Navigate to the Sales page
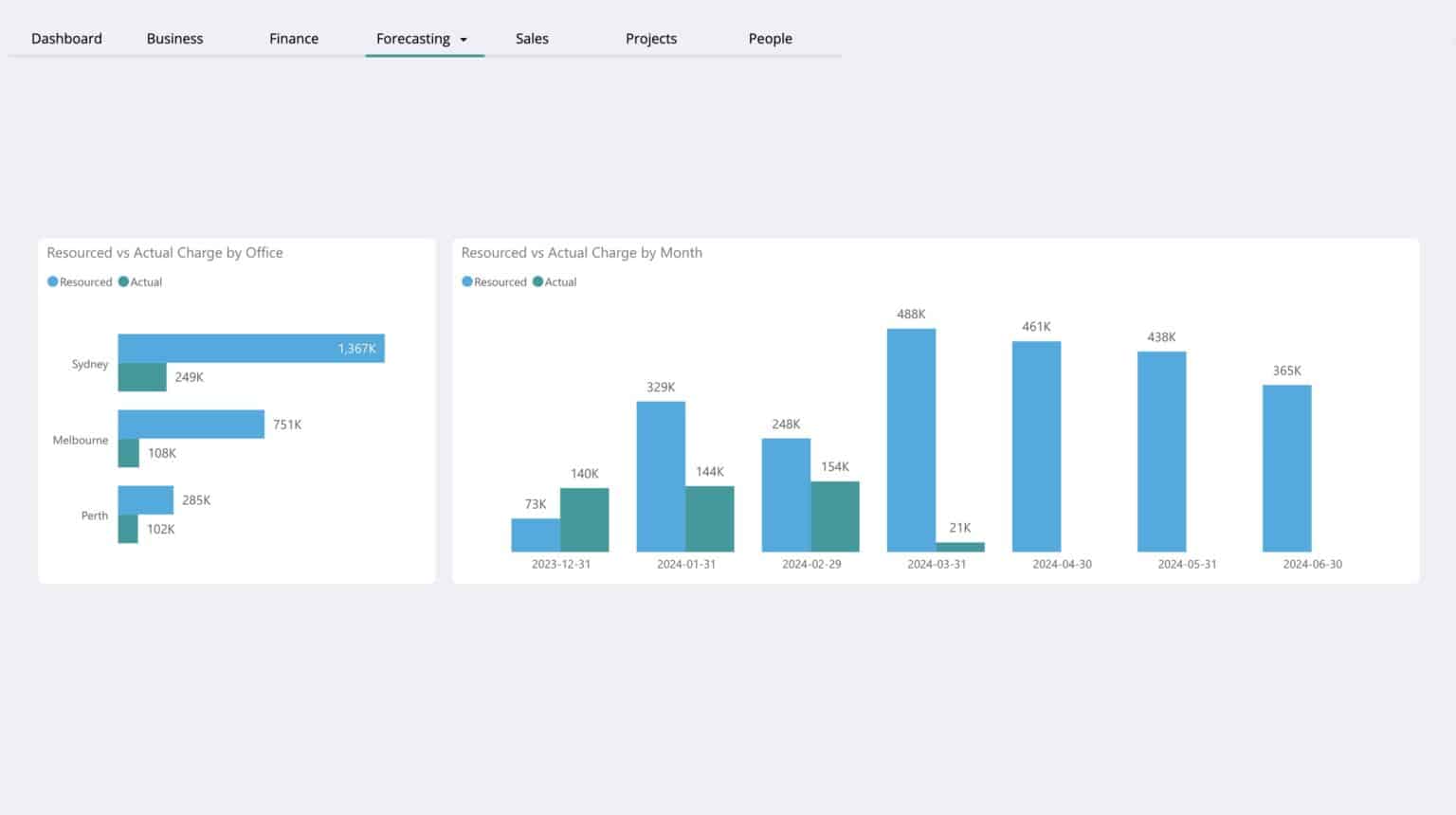1456x815 pixels. 532,39
